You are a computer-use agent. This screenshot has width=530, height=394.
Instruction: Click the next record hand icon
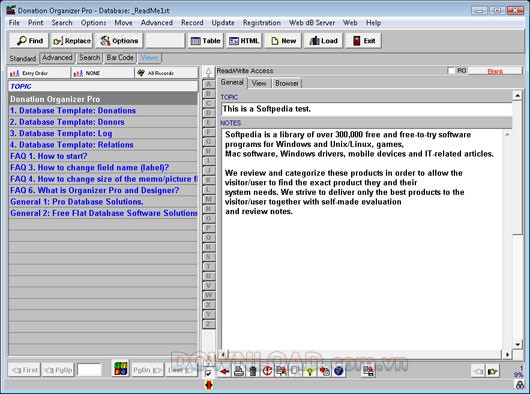[493, 372]
